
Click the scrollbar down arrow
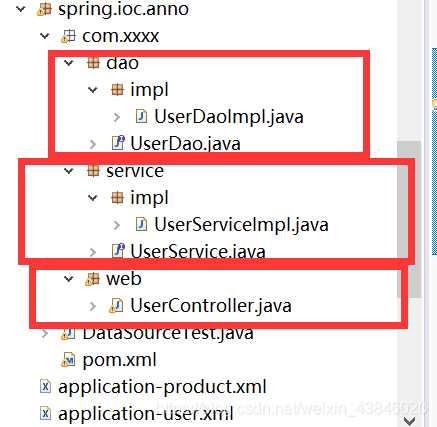(409, 421)
